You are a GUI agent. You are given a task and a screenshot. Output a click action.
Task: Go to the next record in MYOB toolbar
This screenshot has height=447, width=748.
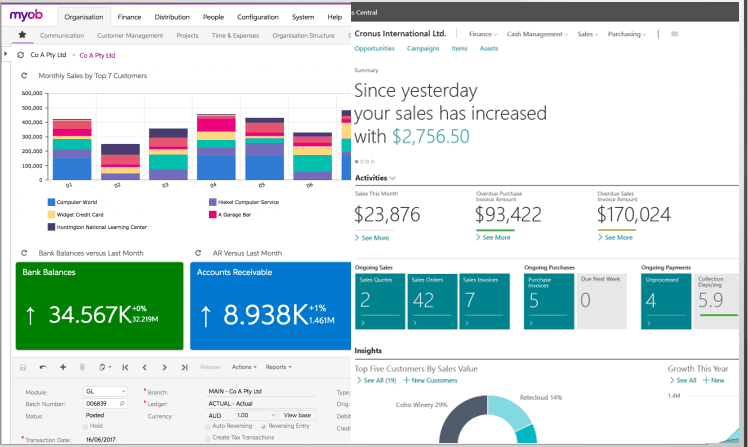point(165,367)
